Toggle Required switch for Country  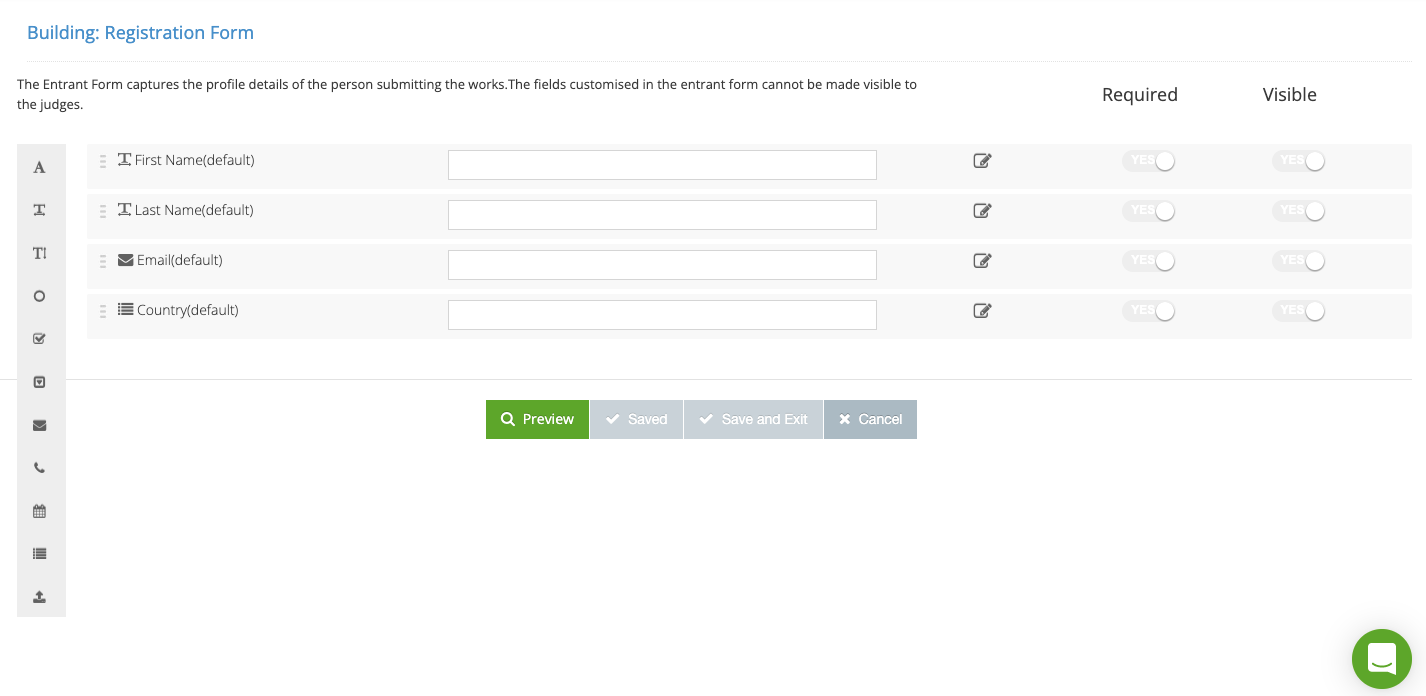click(1148, 311)
